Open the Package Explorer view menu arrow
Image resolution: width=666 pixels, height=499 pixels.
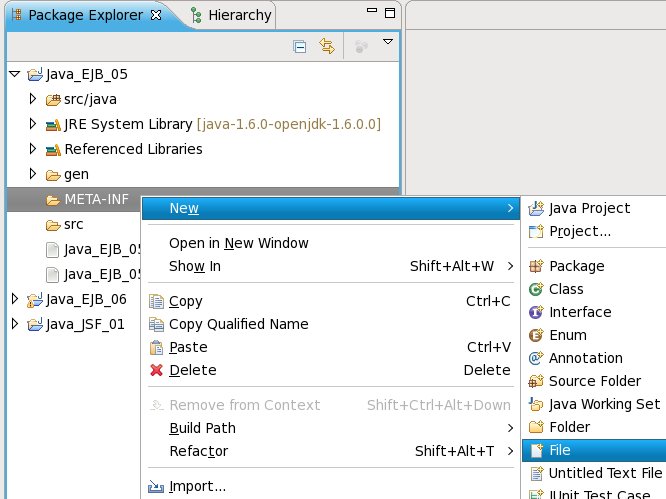[x=388, y=43]
